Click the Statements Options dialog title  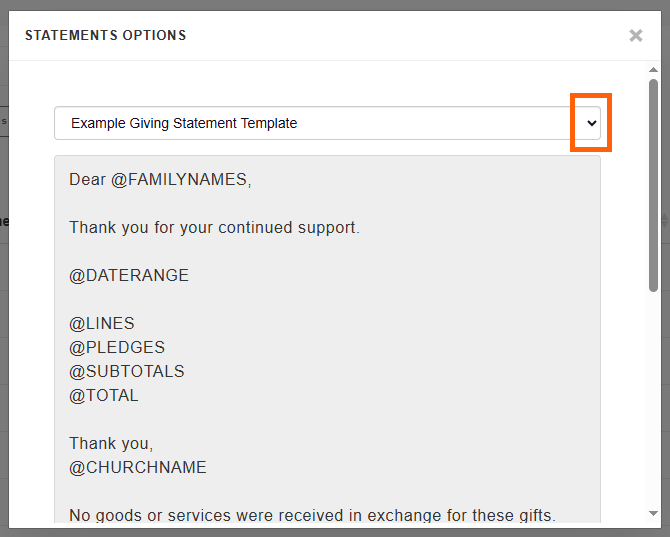click(x=105, y=36)
